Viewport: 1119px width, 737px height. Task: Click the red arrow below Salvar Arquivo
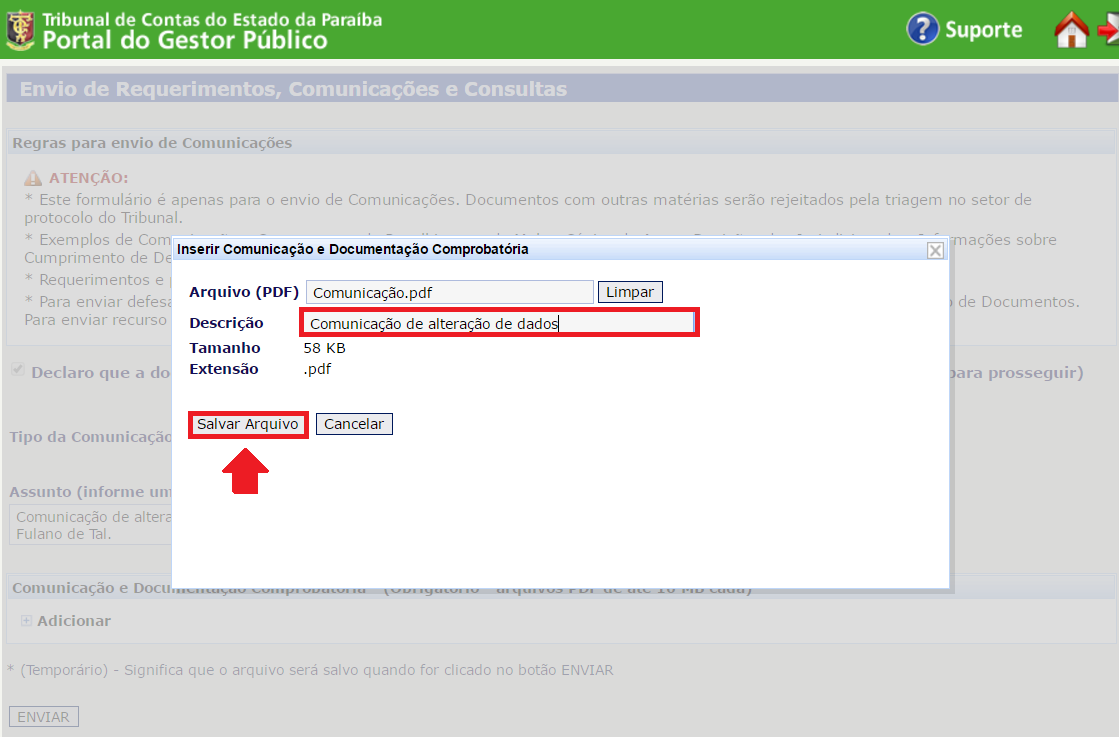(245, 471)
